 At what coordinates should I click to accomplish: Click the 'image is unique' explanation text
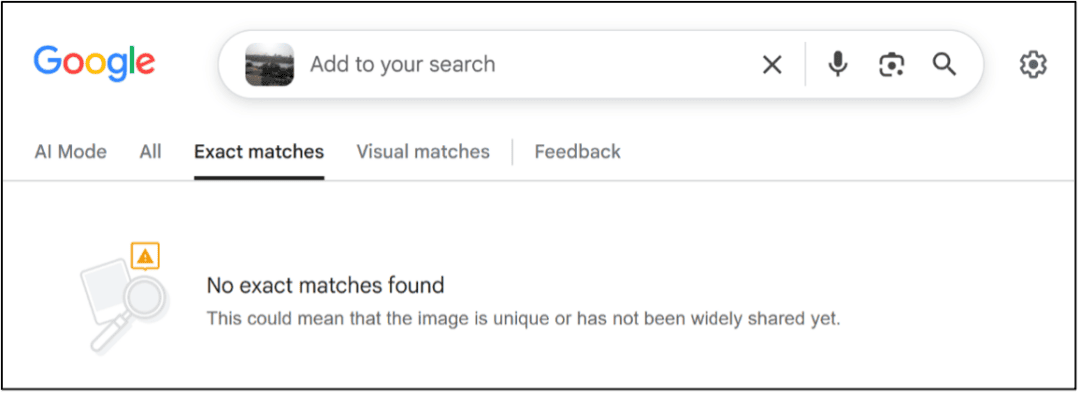coord(523,319)
